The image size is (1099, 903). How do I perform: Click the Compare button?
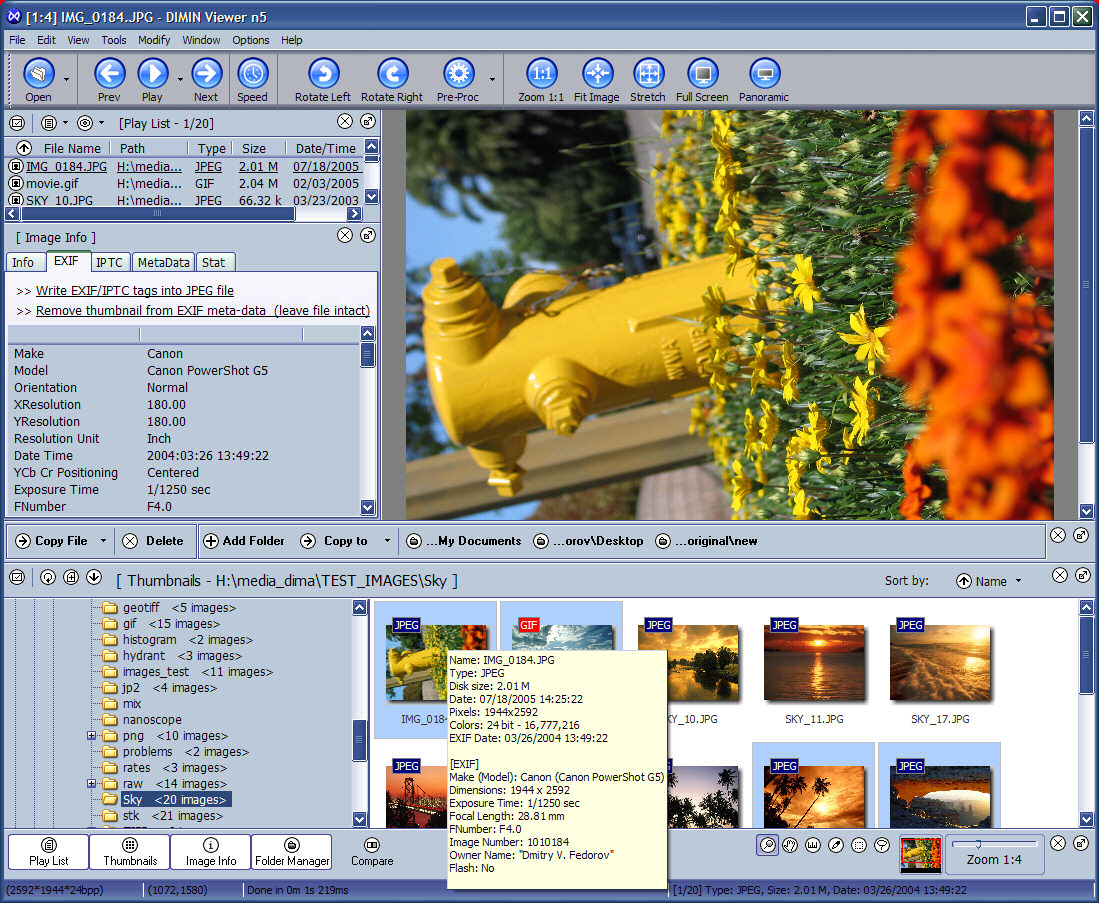(x=372, y=852)
